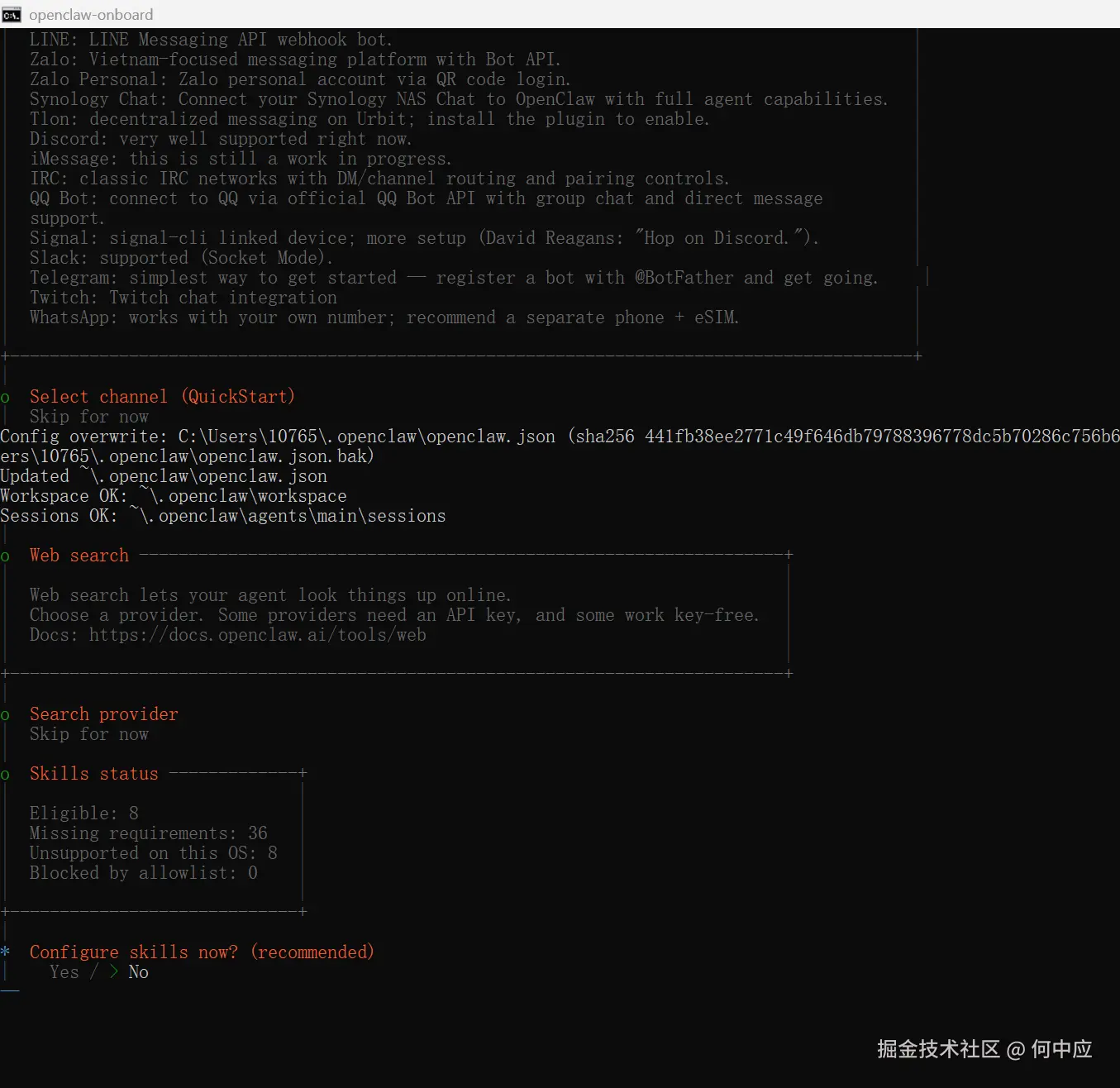This screenshot has width=1120, height=1088.
Task: Click the "Missing requirements: 36" line
Action: (x=149, y=833)
